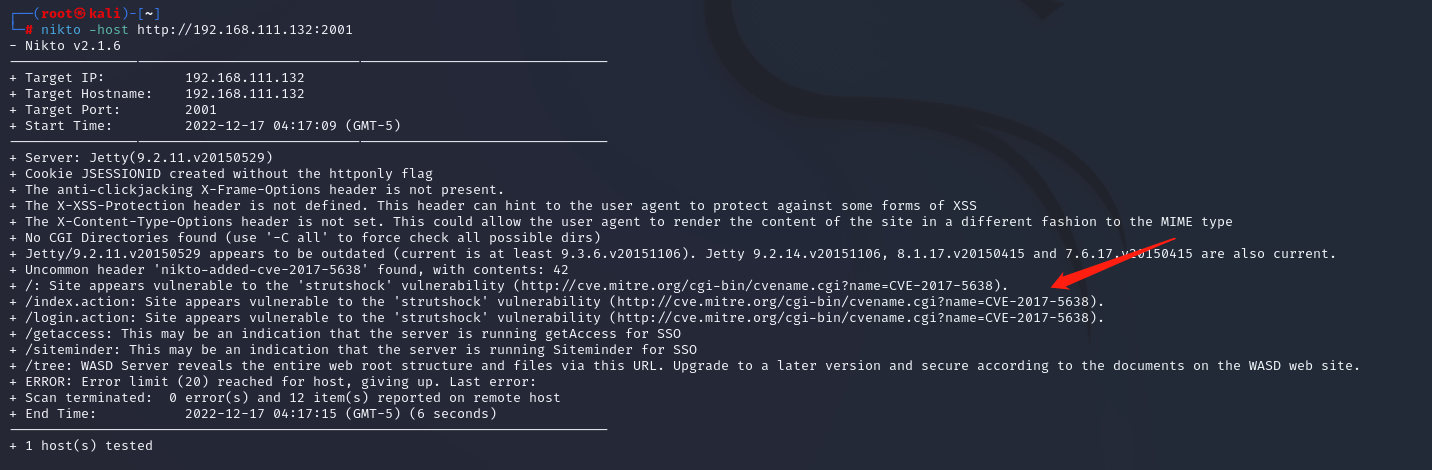The image size is (1432, 470).
Task: Click the Target Hostname value
Action: [x=245, y=93]
